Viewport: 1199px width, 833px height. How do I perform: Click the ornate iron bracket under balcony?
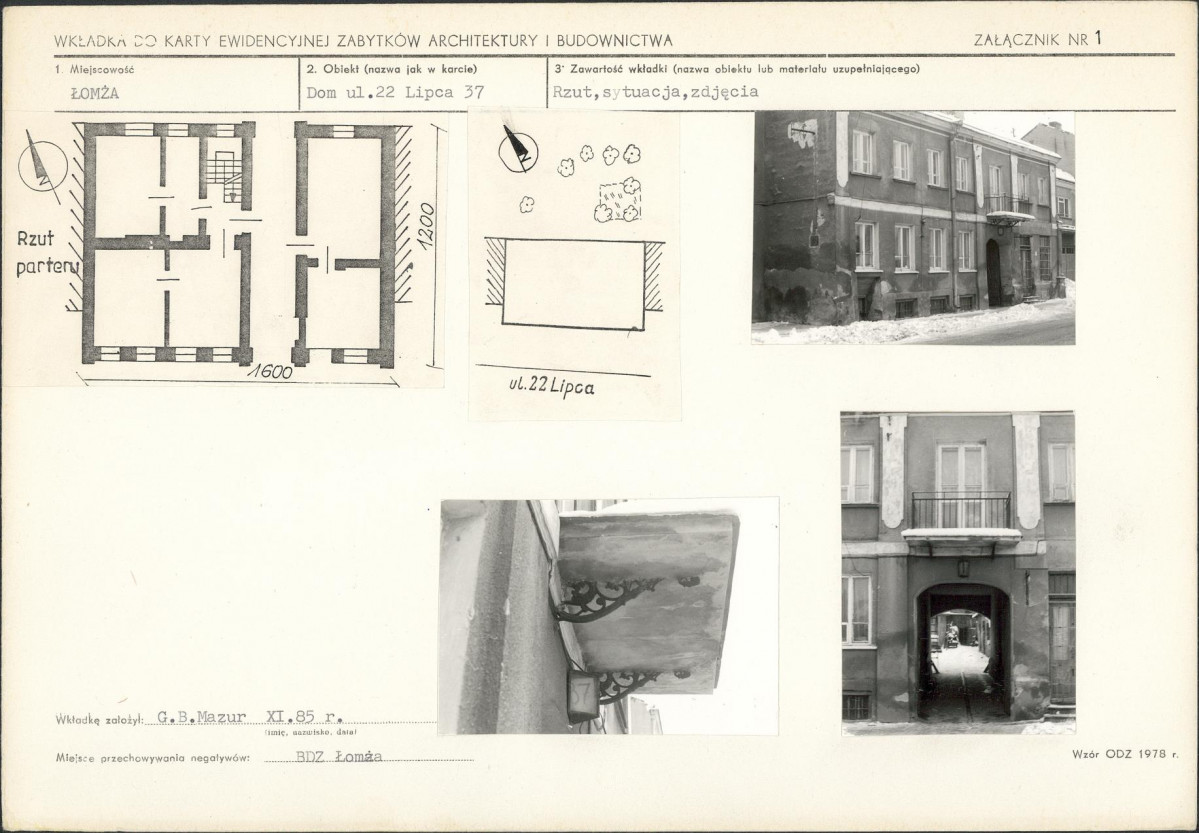[x=604, y=598]
